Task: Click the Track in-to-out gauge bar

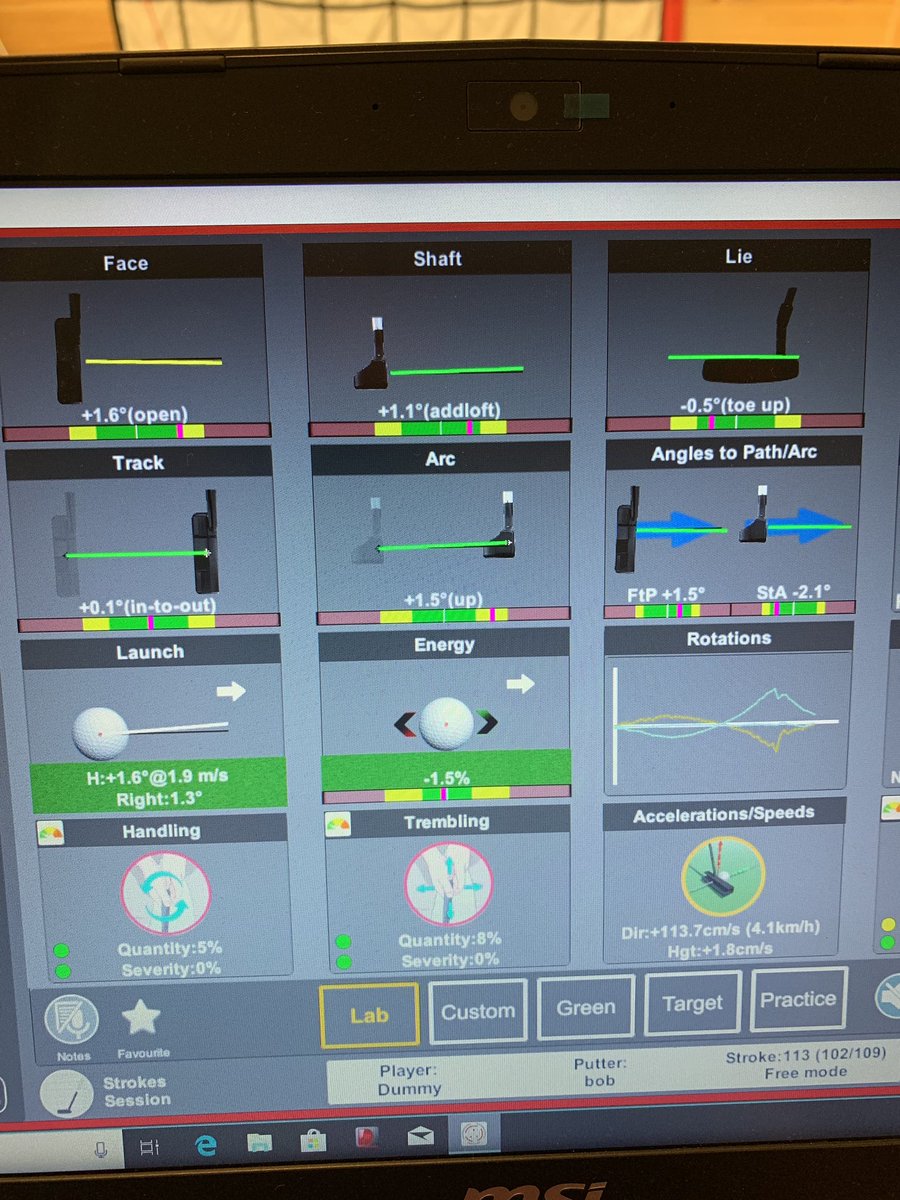Action: (147, 622)
